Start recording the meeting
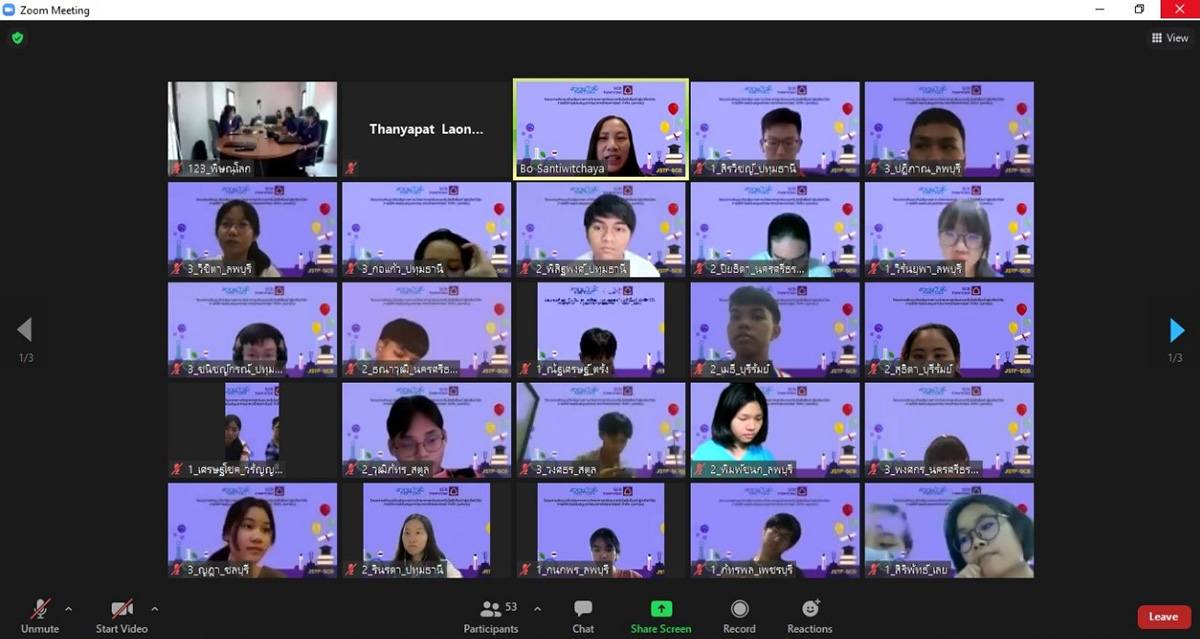This screenshot has width=1200, height=639. coord(739,613)
